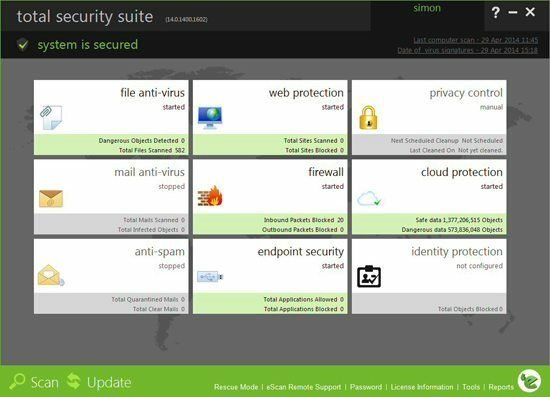Open Rescue Mode link
Image resolution: width=550 pixels, height=397 pixels.
pos(236,387)
